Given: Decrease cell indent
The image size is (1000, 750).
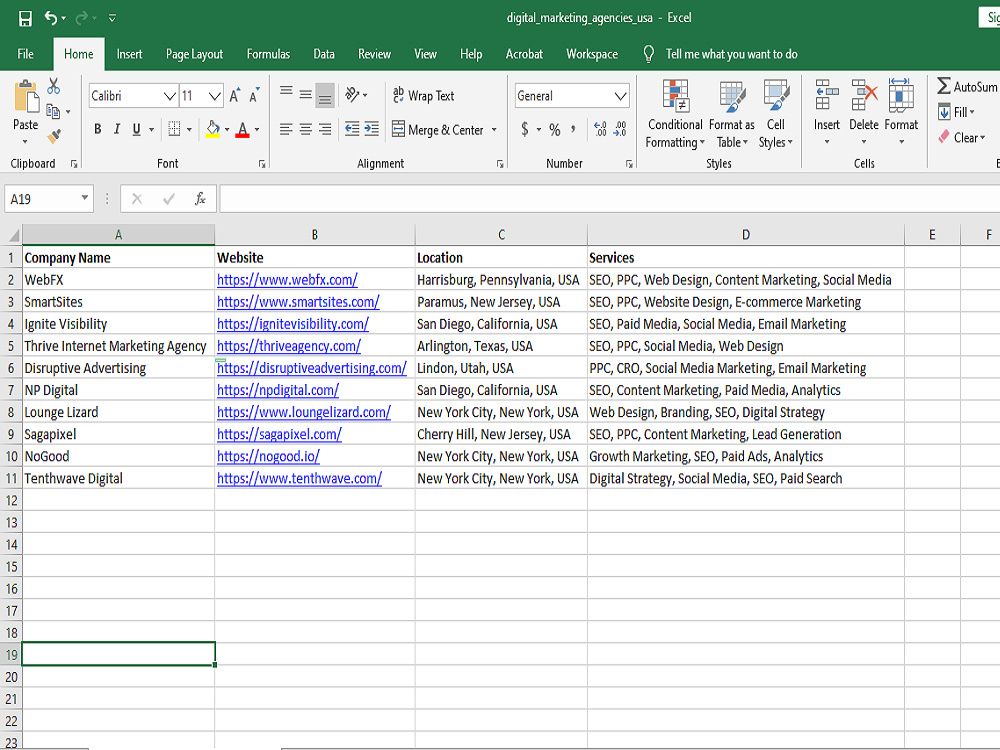Looking at the screenshot, I should [352, 129].
